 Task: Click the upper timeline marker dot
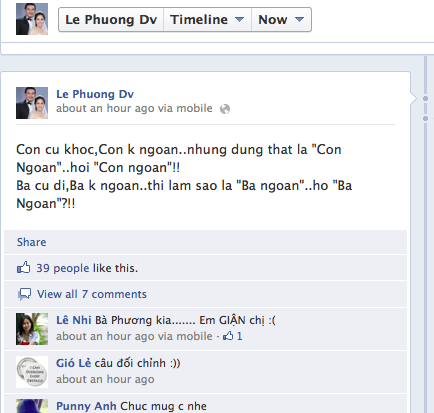pos(425,98)
